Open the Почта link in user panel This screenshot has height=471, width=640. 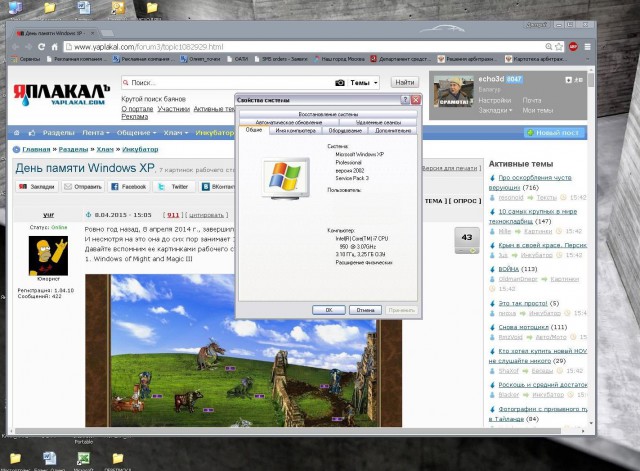pos(532,100)
